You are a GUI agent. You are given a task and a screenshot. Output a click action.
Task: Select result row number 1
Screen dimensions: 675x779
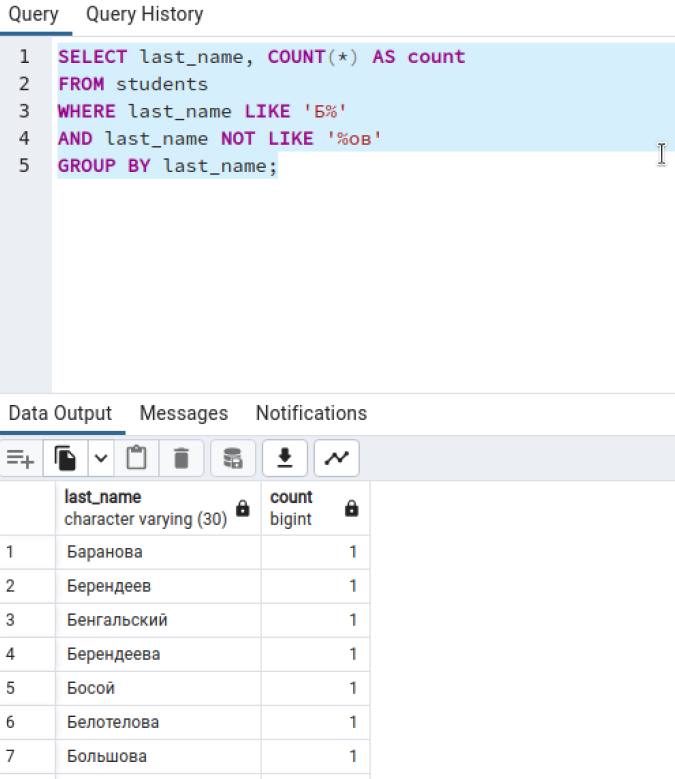click(27, 552)
